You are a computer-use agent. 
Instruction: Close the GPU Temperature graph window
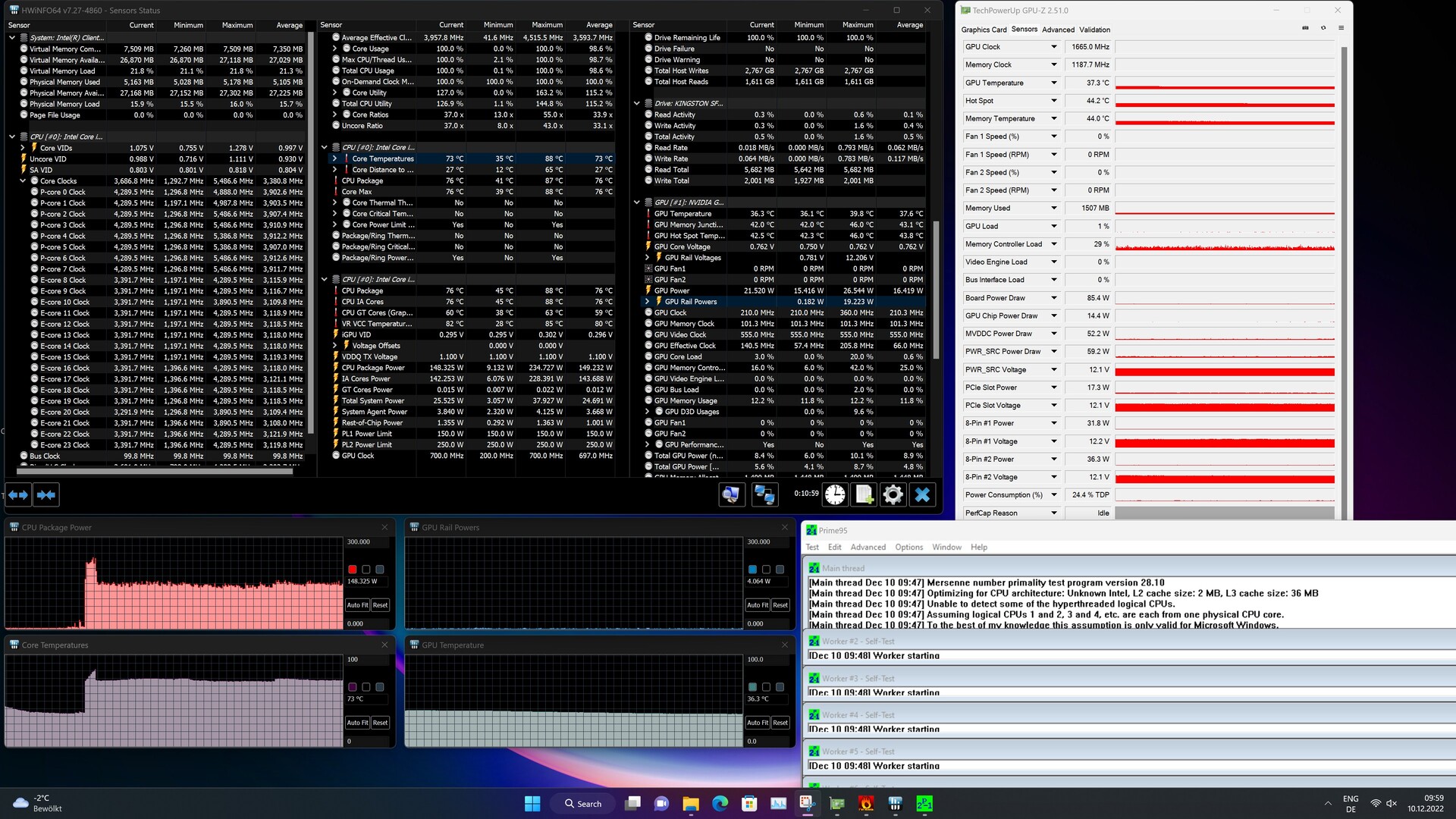click(x=785, y=645)
